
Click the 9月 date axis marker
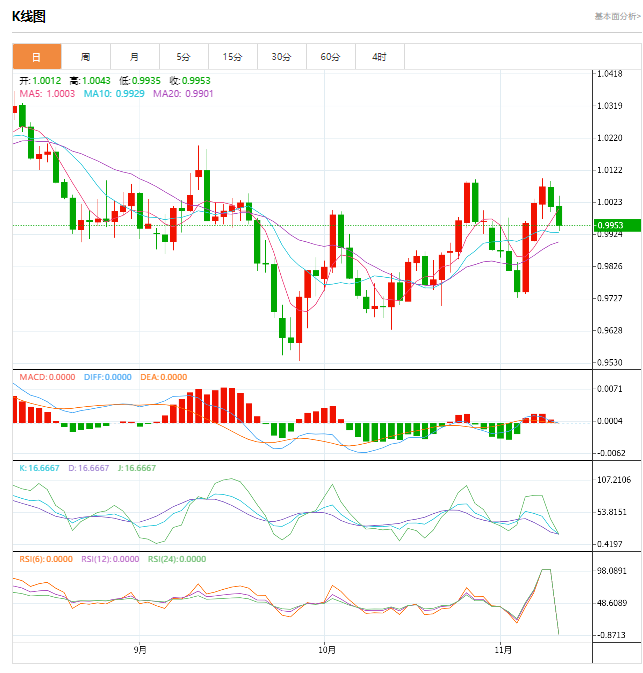[x=140, y=649]
